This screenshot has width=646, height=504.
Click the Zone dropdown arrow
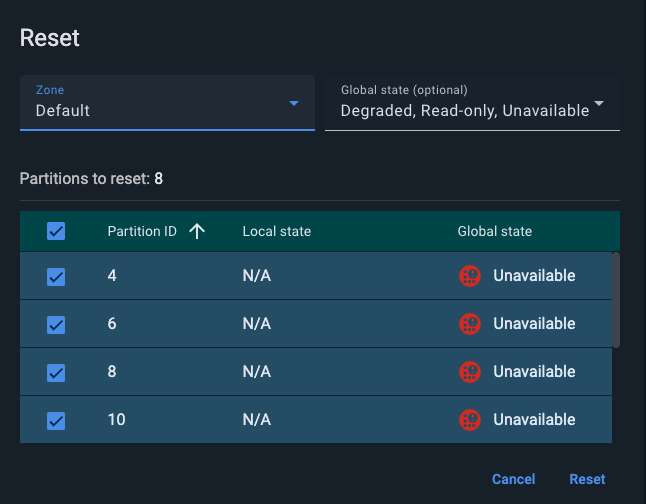coord(294,103)
